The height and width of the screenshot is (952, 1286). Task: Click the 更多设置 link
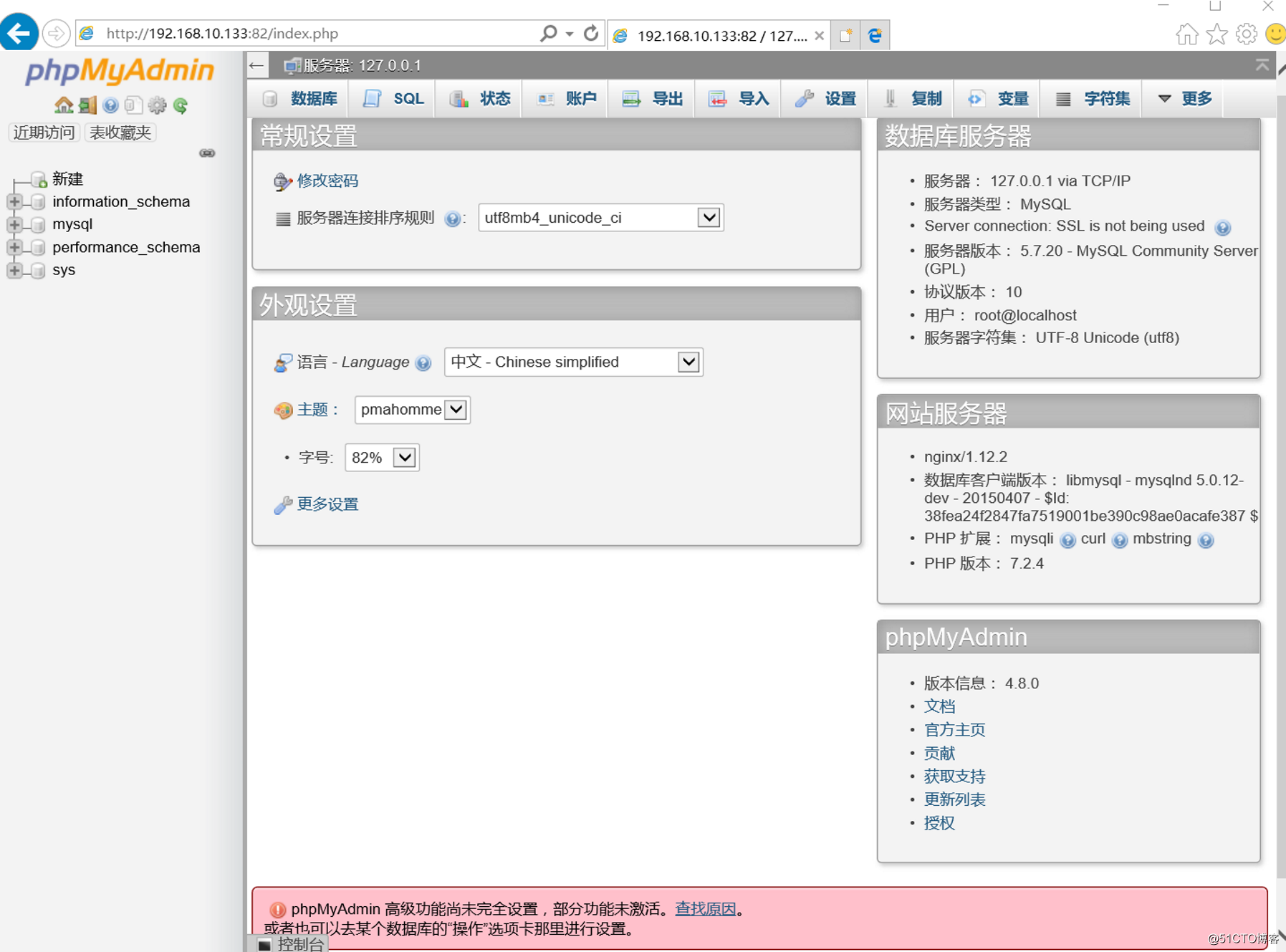pos(327,504)
